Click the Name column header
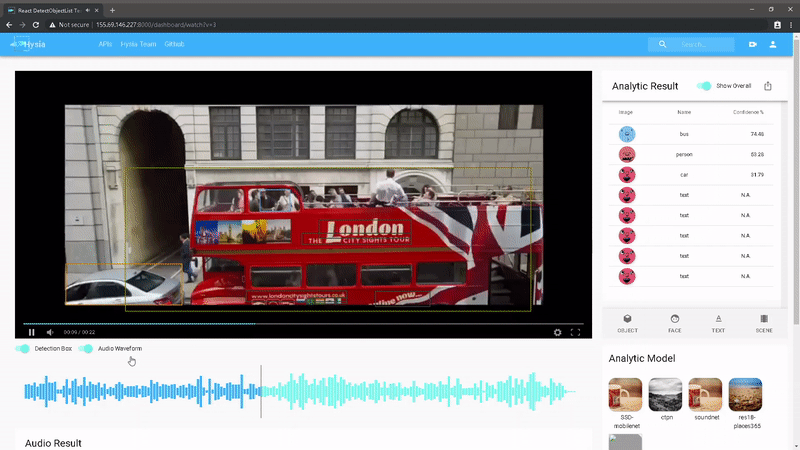Image resolution: width=800 pixels, height=450 pixels. [x=684, y=112]
